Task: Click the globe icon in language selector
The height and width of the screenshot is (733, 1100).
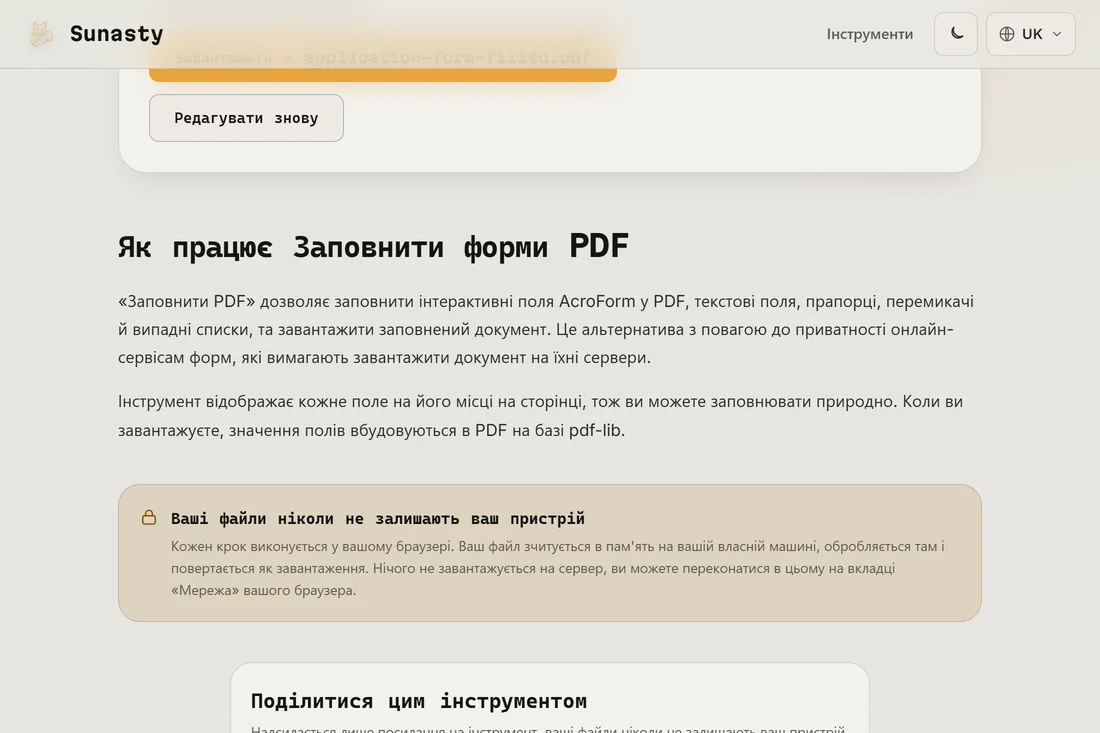Action: click(1007, 34)
